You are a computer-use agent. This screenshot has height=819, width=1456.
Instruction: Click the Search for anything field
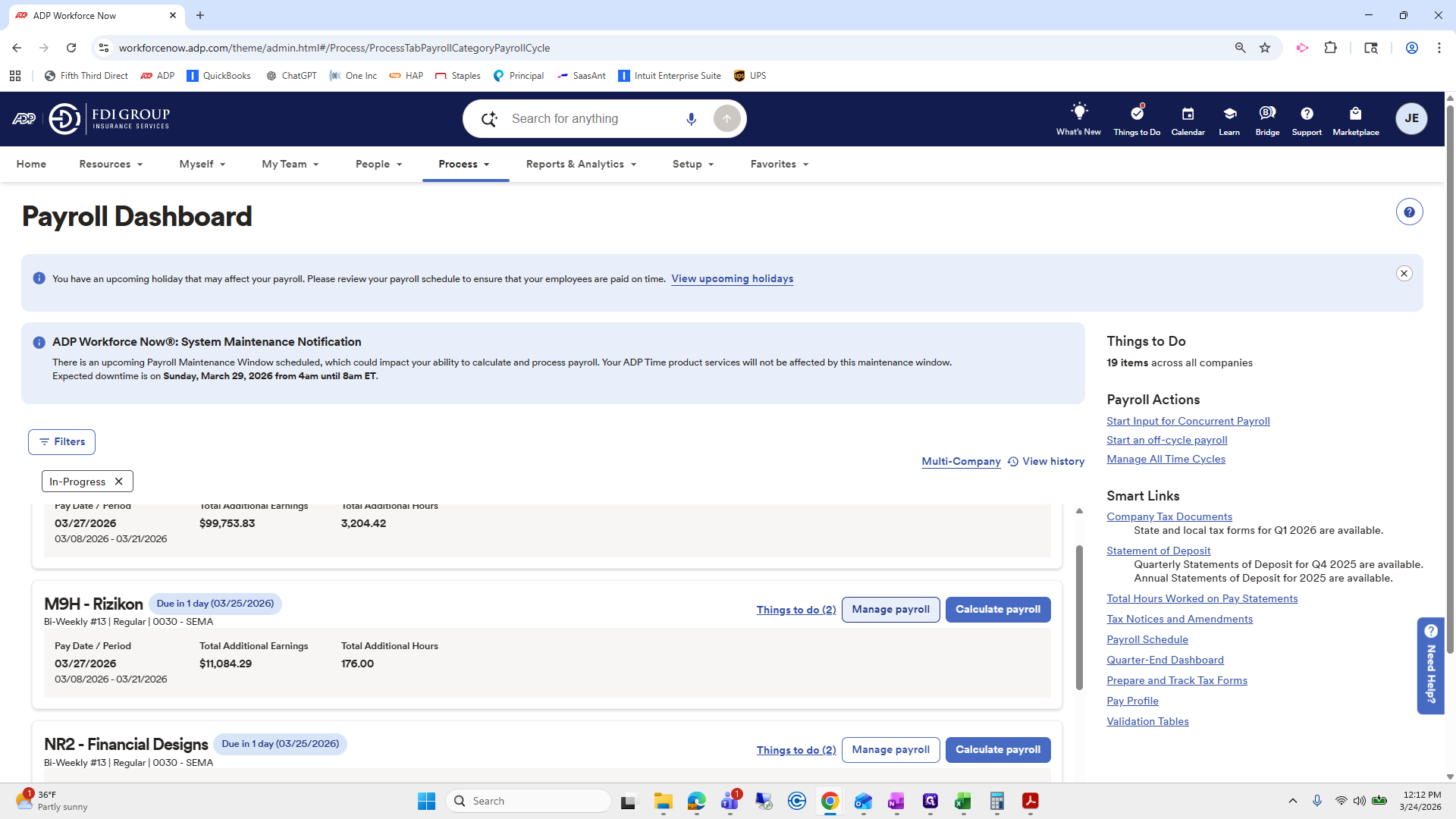(x=591, y=118)
